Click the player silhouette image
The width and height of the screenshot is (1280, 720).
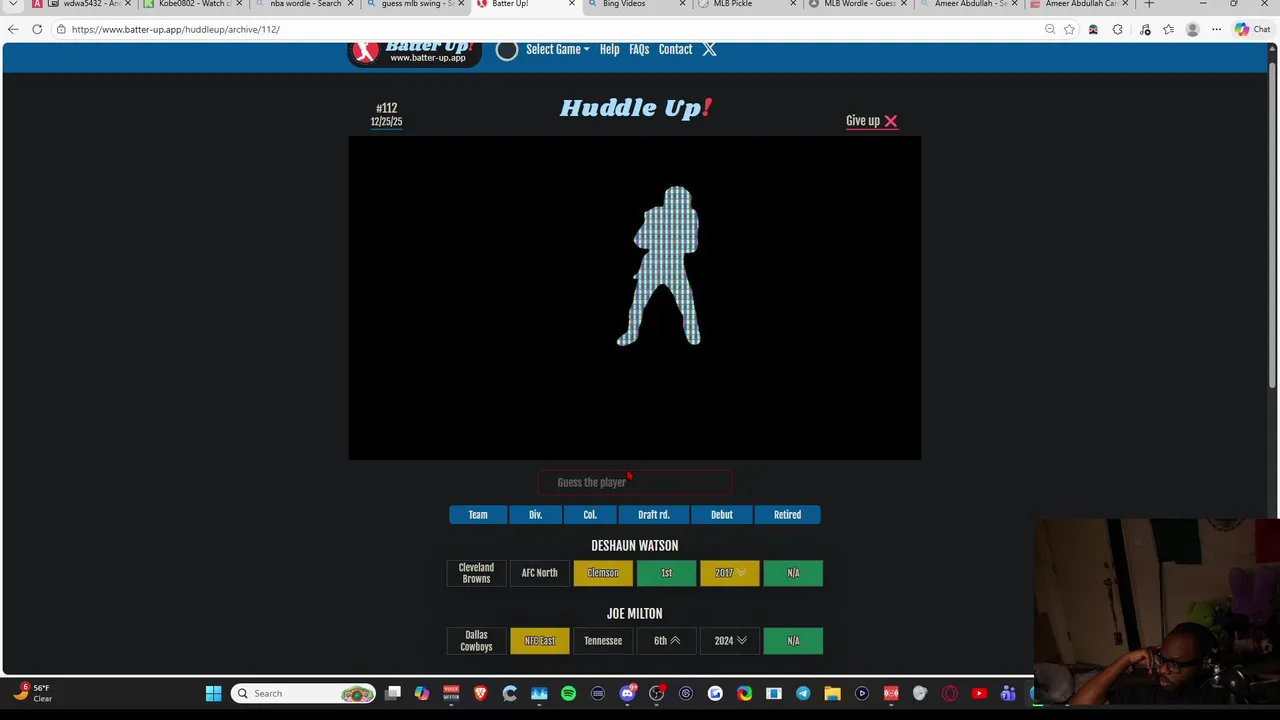[660, 266]
